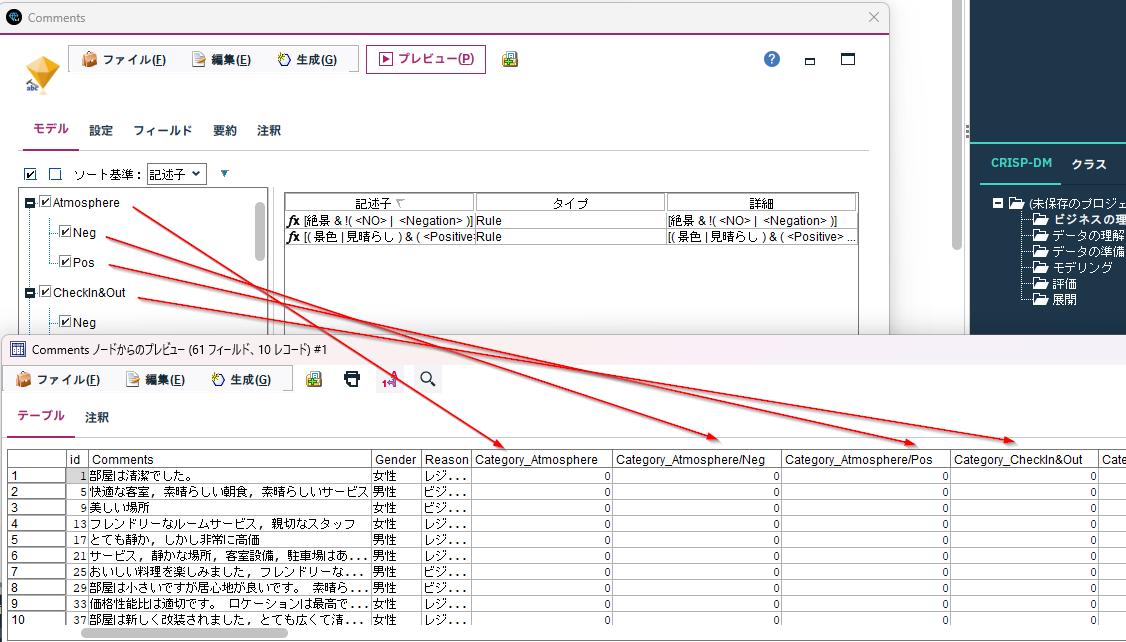
Task: Open the ファイル(F) menu in Comments window
Action: 124,60
